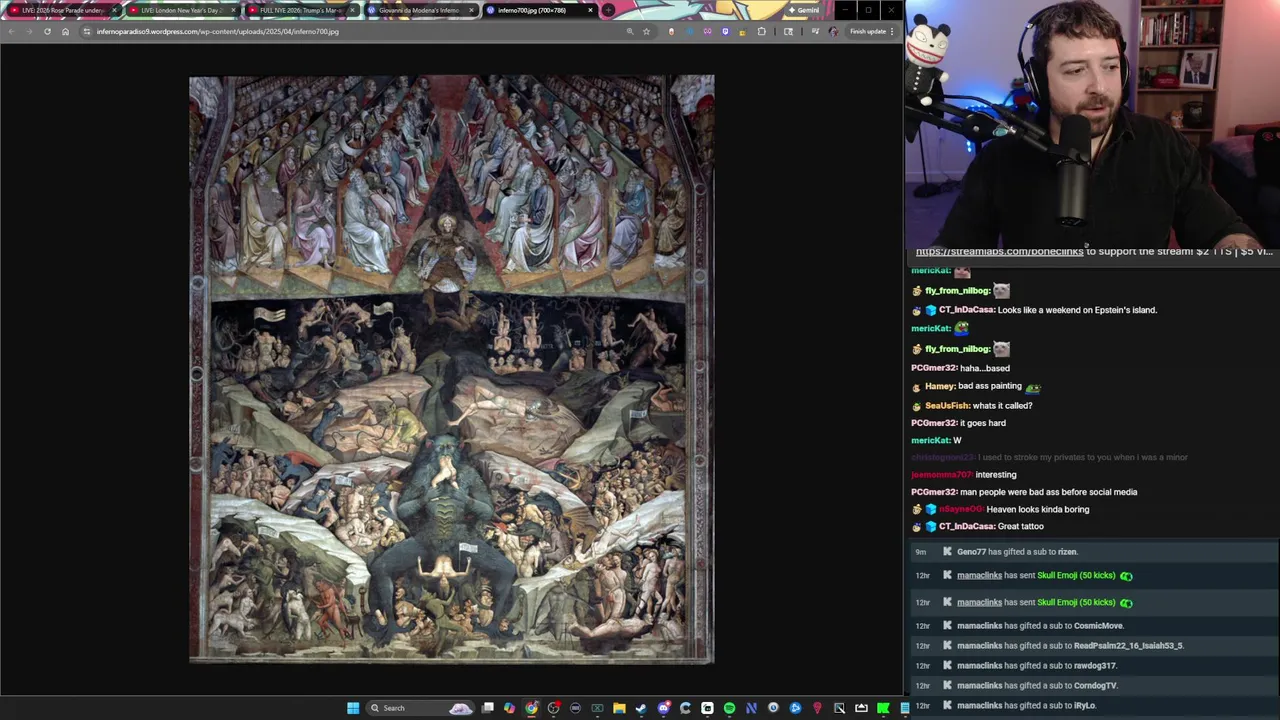The width and height of the screenshot is (1280, 720).
Task: Click "whats it called?" chat message
Action: pyautogui.click(x=1003, y=405)
